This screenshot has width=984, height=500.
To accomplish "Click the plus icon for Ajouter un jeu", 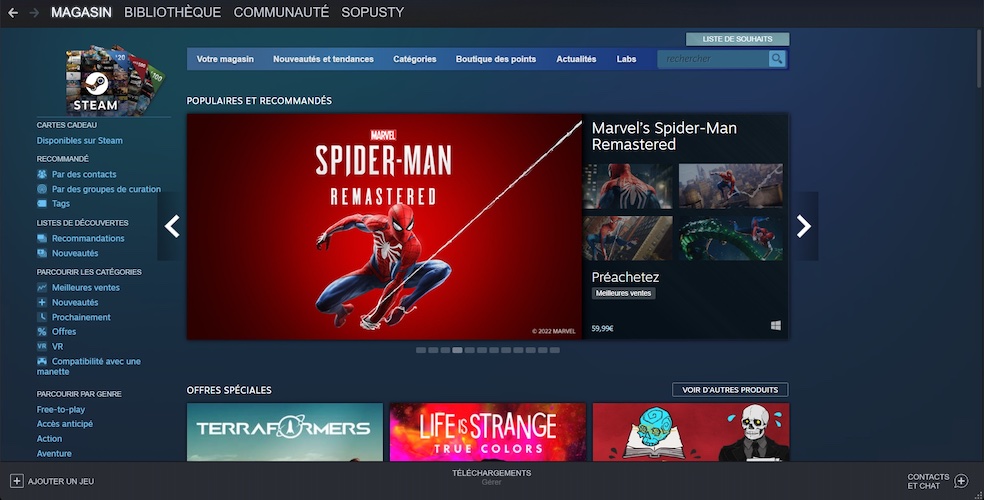I will tap(16, 481).
